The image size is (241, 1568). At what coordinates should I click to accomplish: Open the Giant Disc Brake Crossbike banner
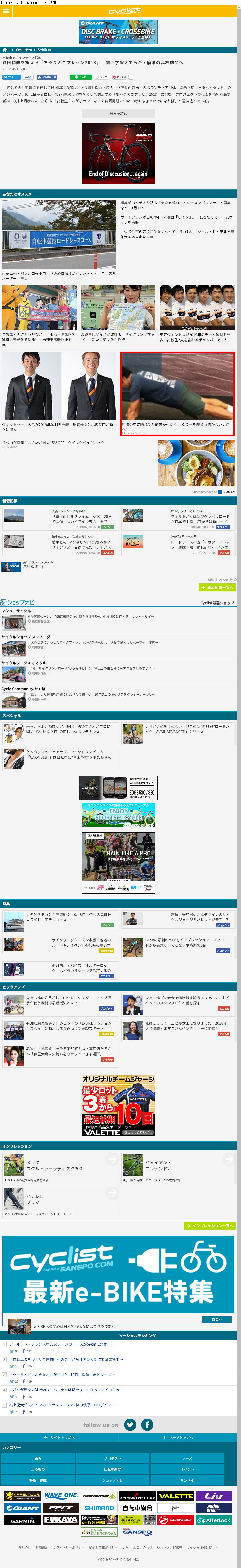click(x=118, y=32)
